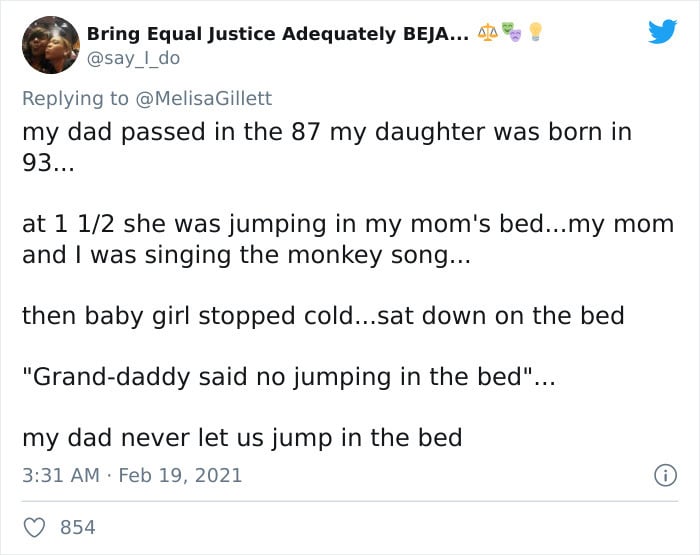Viewport: 700px width, 555px height.
Task: Open Bring Equal Justice Adequately profile name
Action: pos(270,34)
